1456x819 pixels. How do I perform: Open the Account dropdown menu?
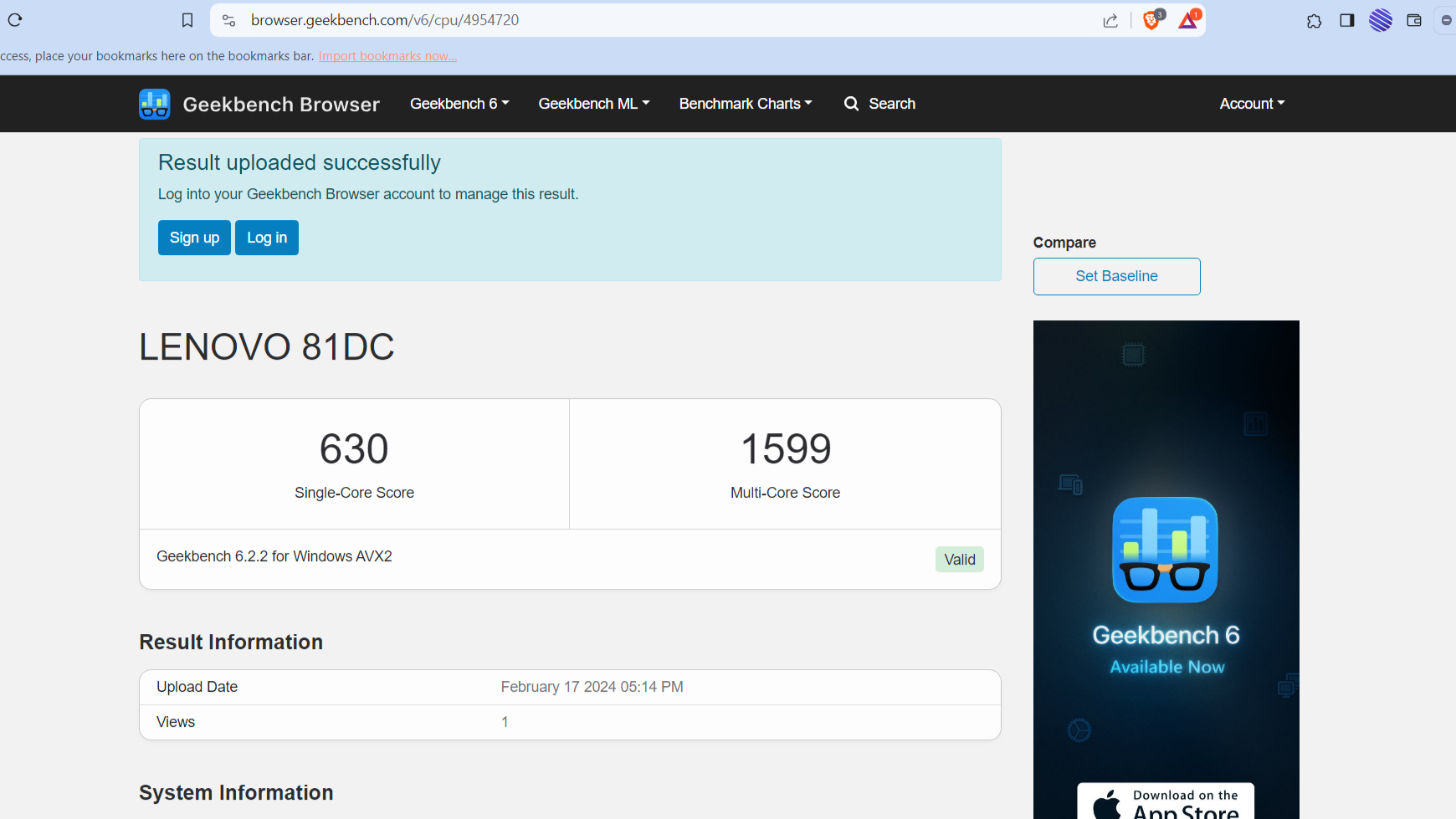click(1252, 104)
